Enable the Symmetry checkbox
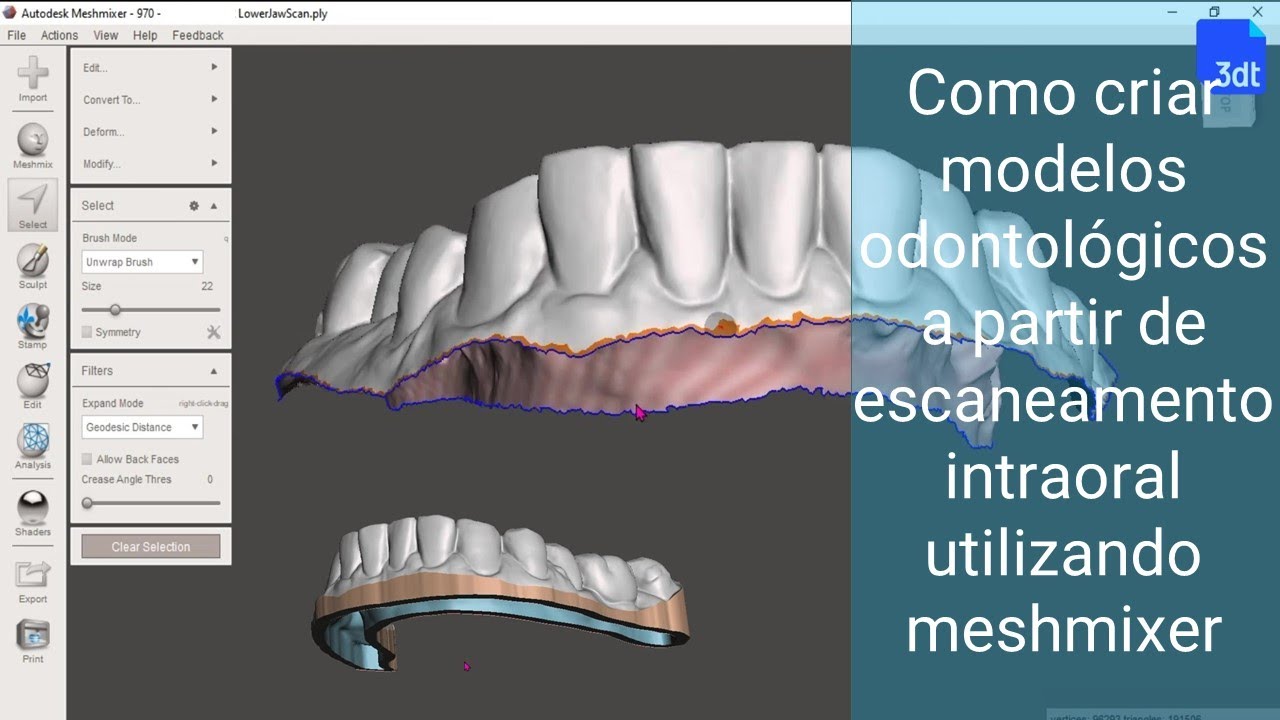 (87, 332)
